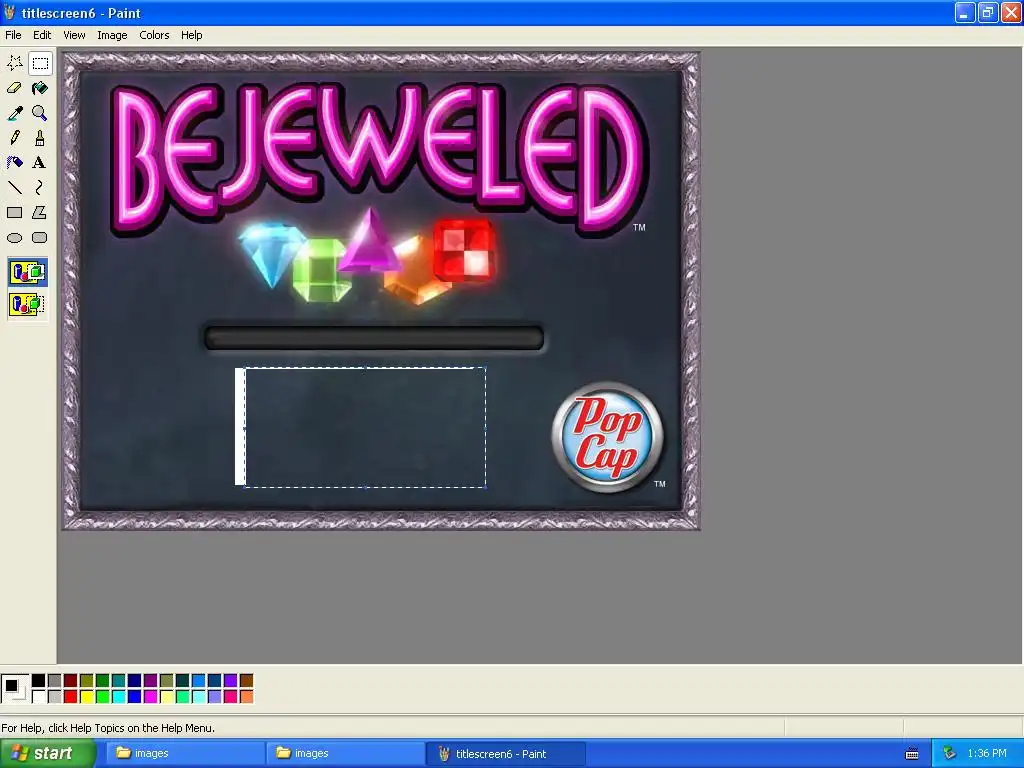Click the 1:36 PM clock
This screenshot has height=768, width=1024.
point(987,753)
